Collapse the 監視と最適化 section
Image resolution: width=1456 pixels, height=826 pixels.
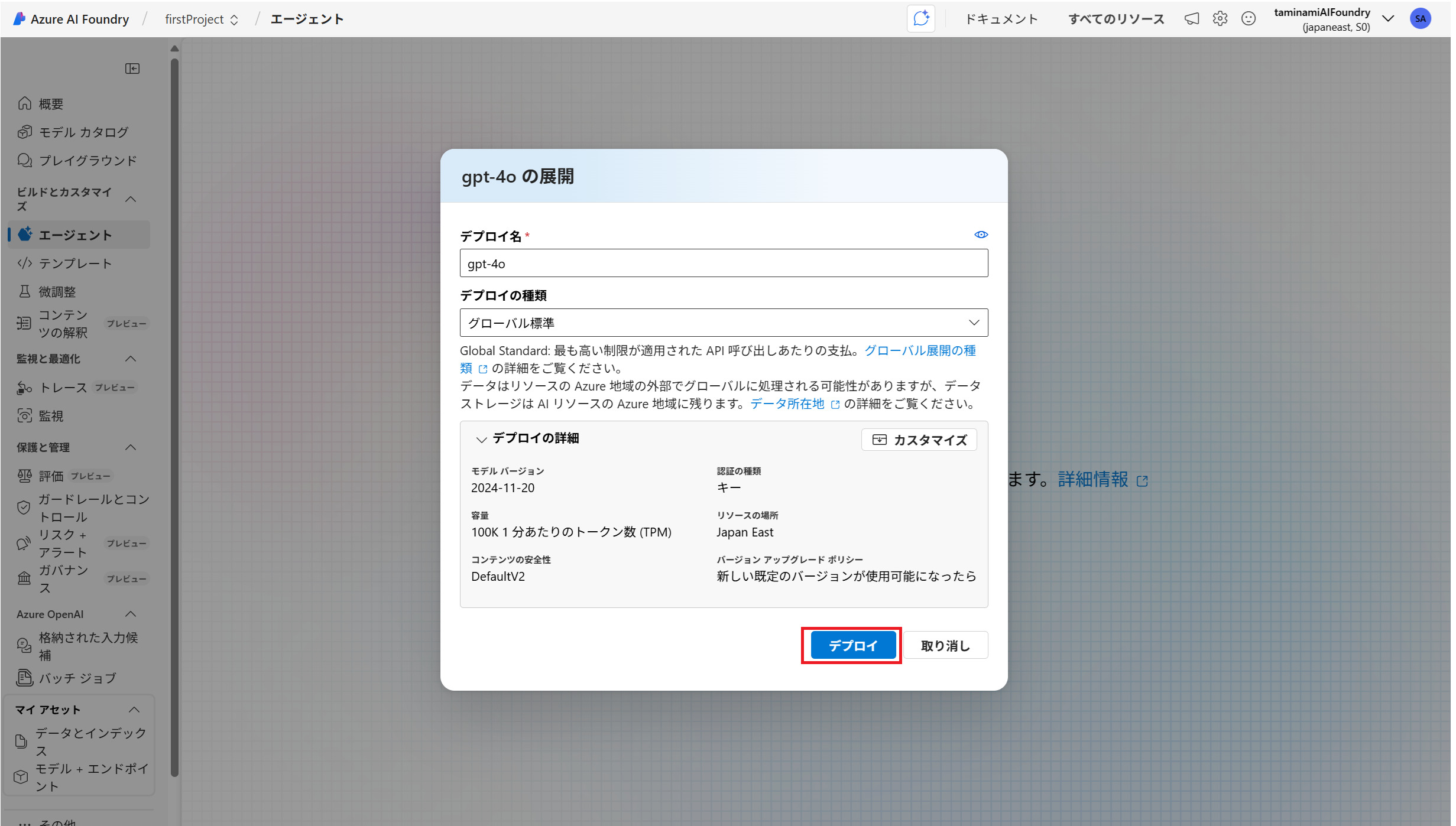tap(131, 359)
